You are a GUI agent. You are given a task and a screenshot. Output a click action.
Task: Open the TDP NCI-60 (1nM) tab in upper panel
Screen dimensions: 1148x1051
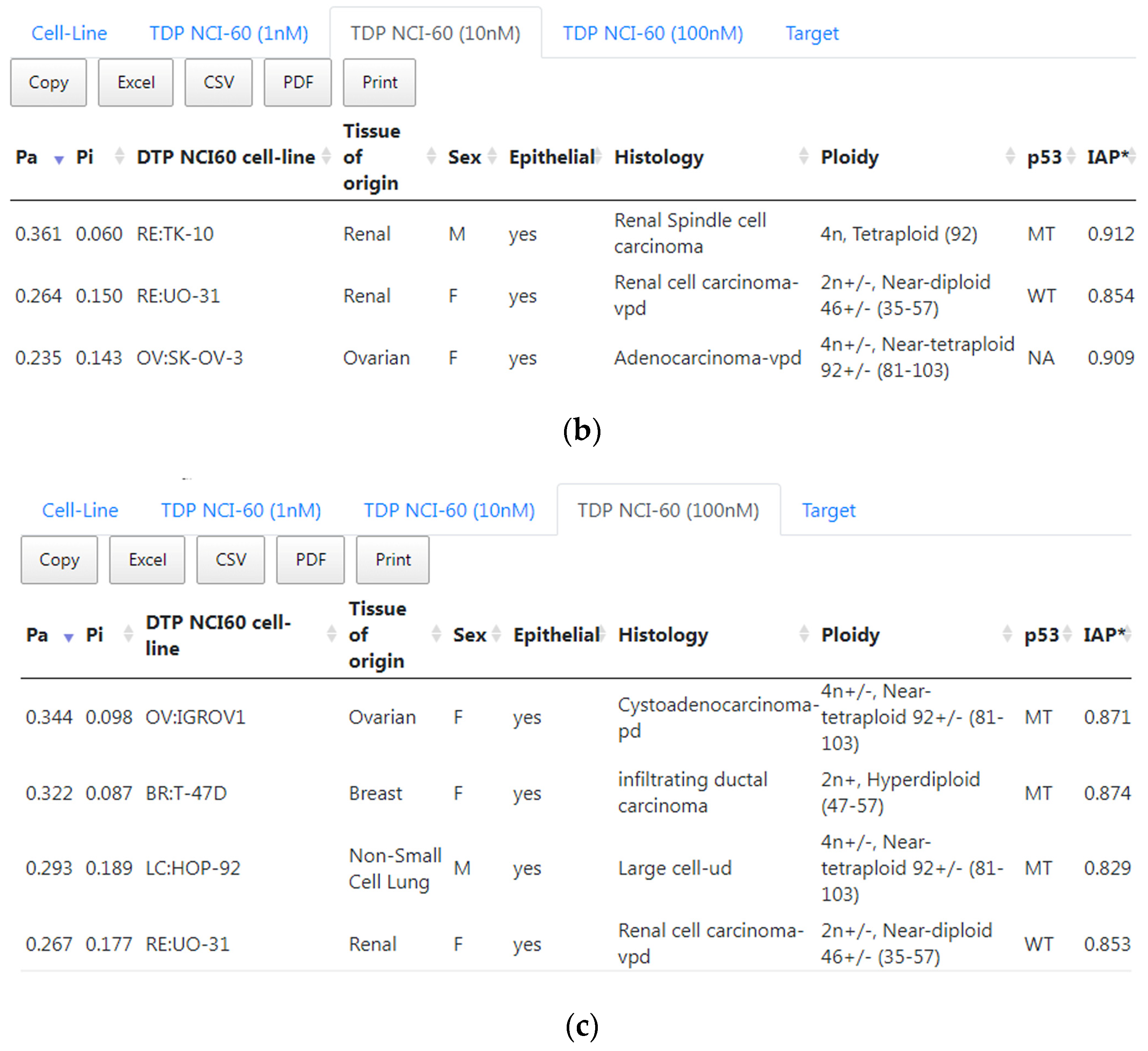coord(228,33)
